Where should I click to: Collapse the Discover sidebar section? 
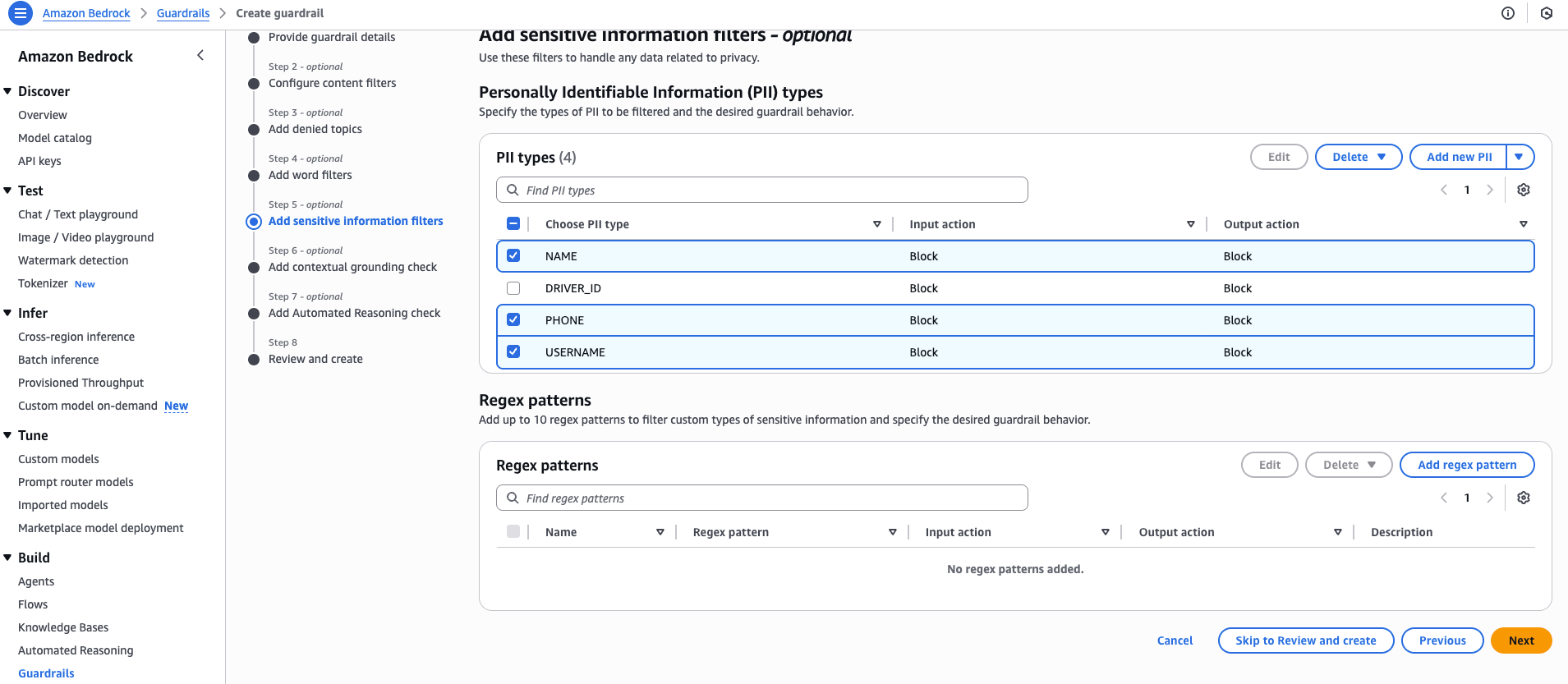[x=8, y=91]
